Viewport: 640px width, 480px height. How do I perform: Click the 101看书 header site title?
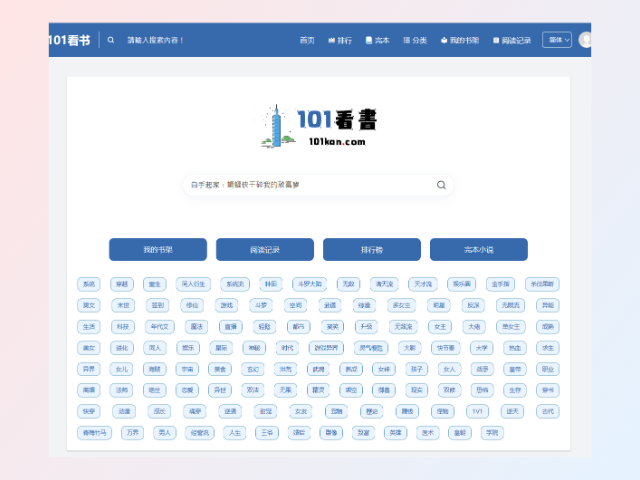pos(69,40)
